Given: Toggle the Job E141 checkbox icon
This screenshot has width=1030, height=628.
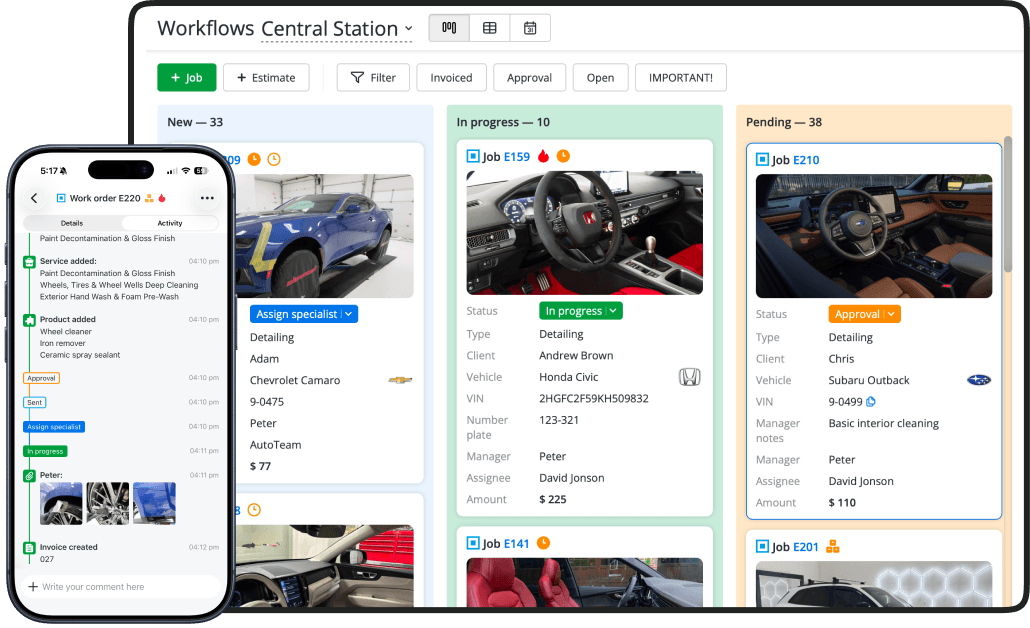Looking at the screenshot, I should 472,543.
